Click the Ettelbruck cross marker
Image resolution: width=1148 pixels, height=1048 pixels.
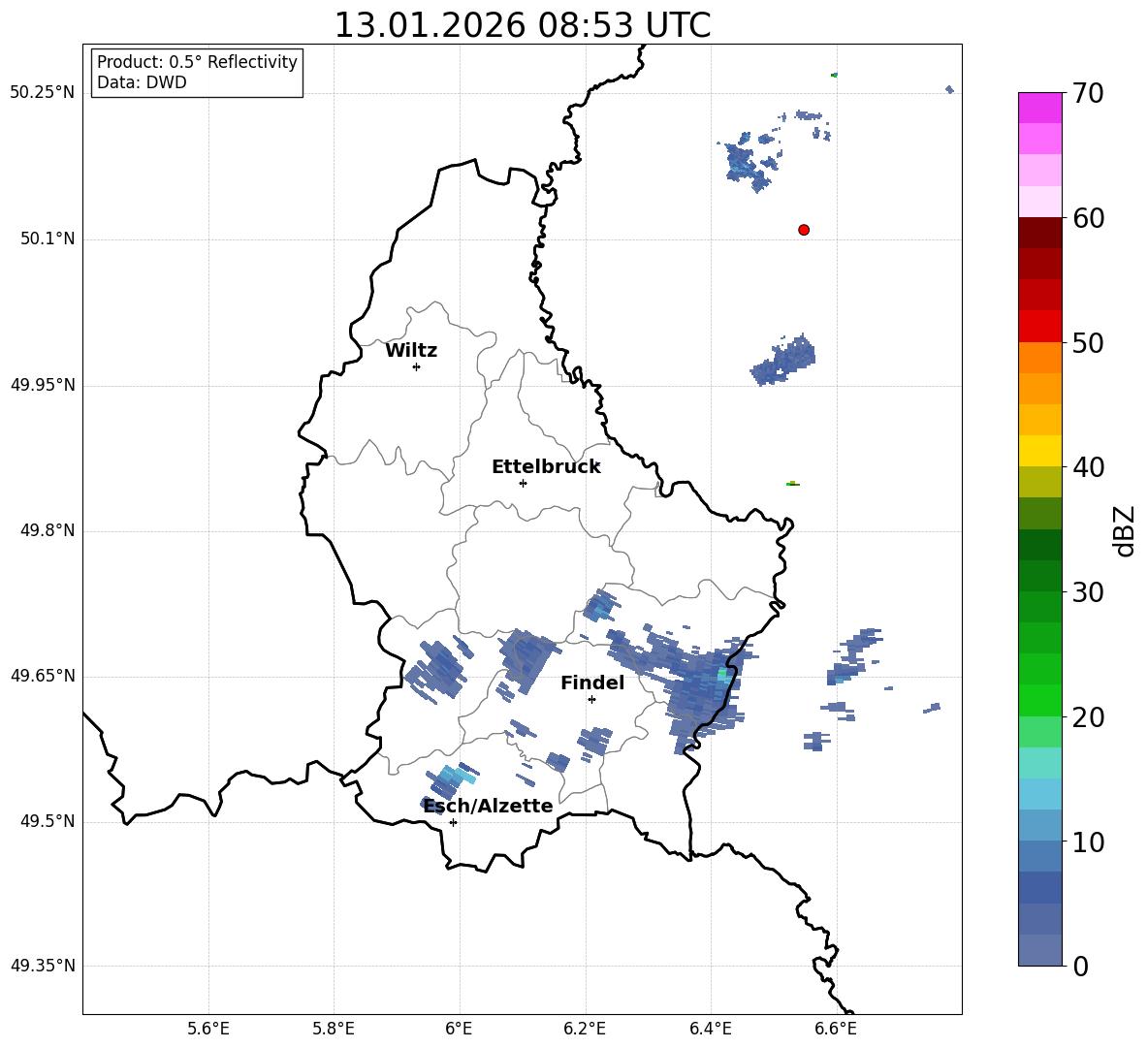pos(523,483)
